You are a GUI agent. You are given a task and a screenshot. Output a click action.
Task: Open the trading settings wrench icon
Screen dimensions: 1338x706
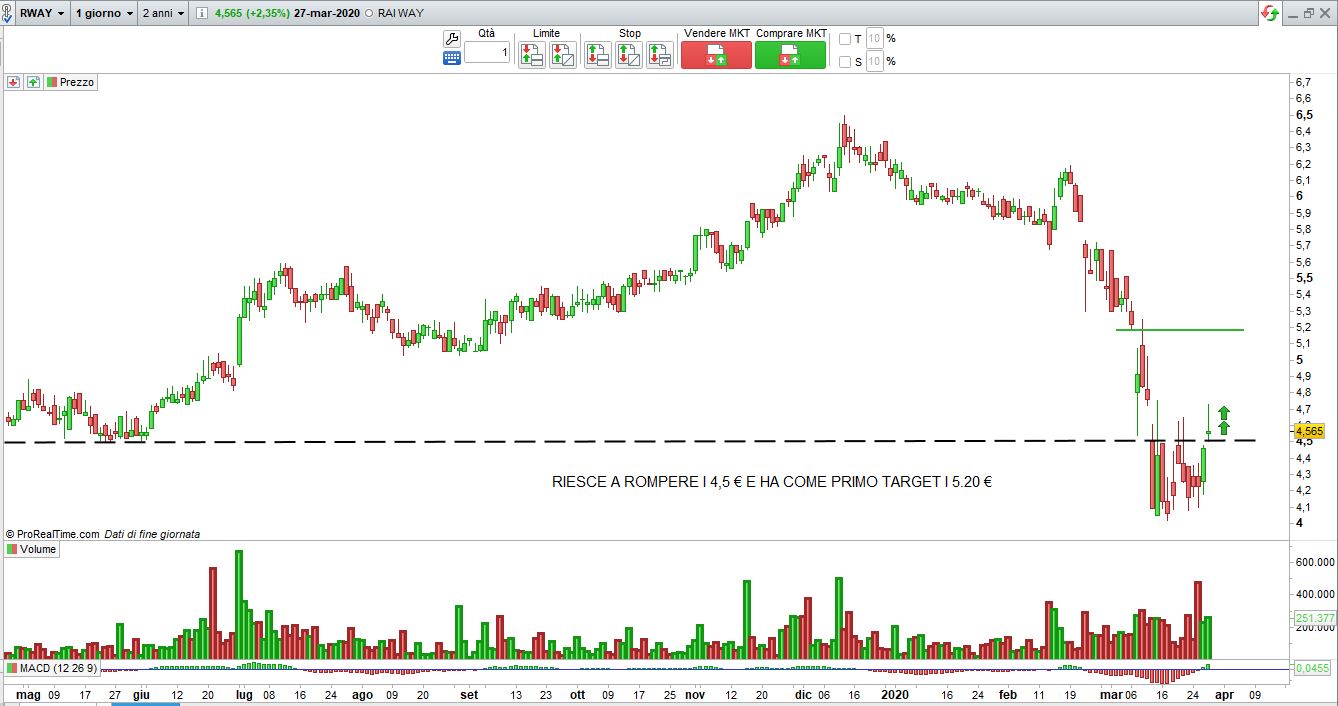click(451, 38)
